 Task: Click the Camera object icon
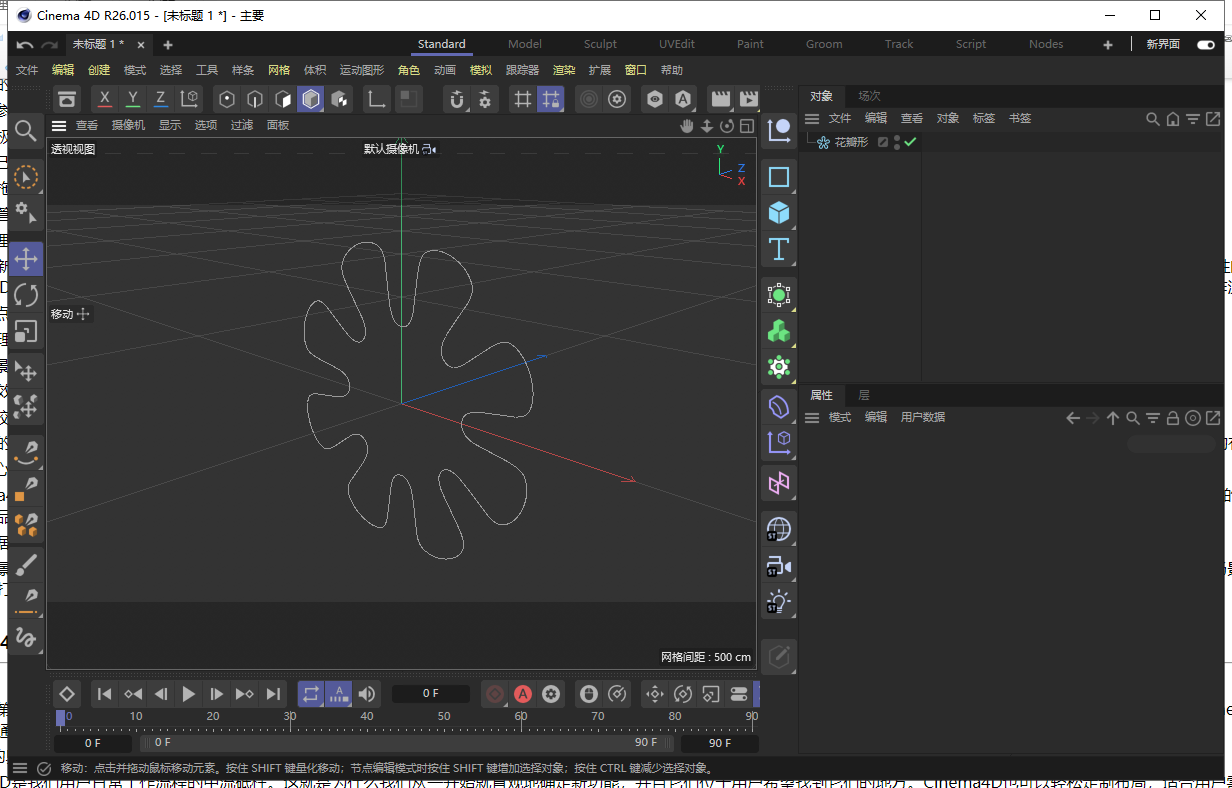tap(779, 566)
